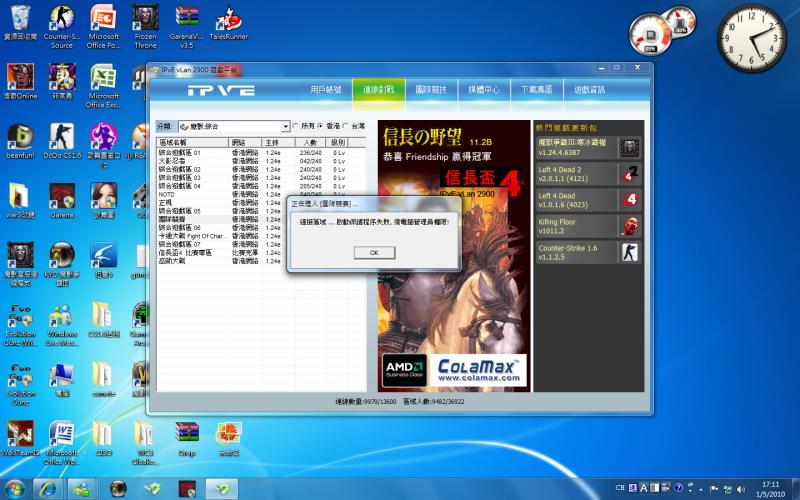Open the Frozen Throne desktop icon
This screenshot has width=800, height=500.
point(145,25)
